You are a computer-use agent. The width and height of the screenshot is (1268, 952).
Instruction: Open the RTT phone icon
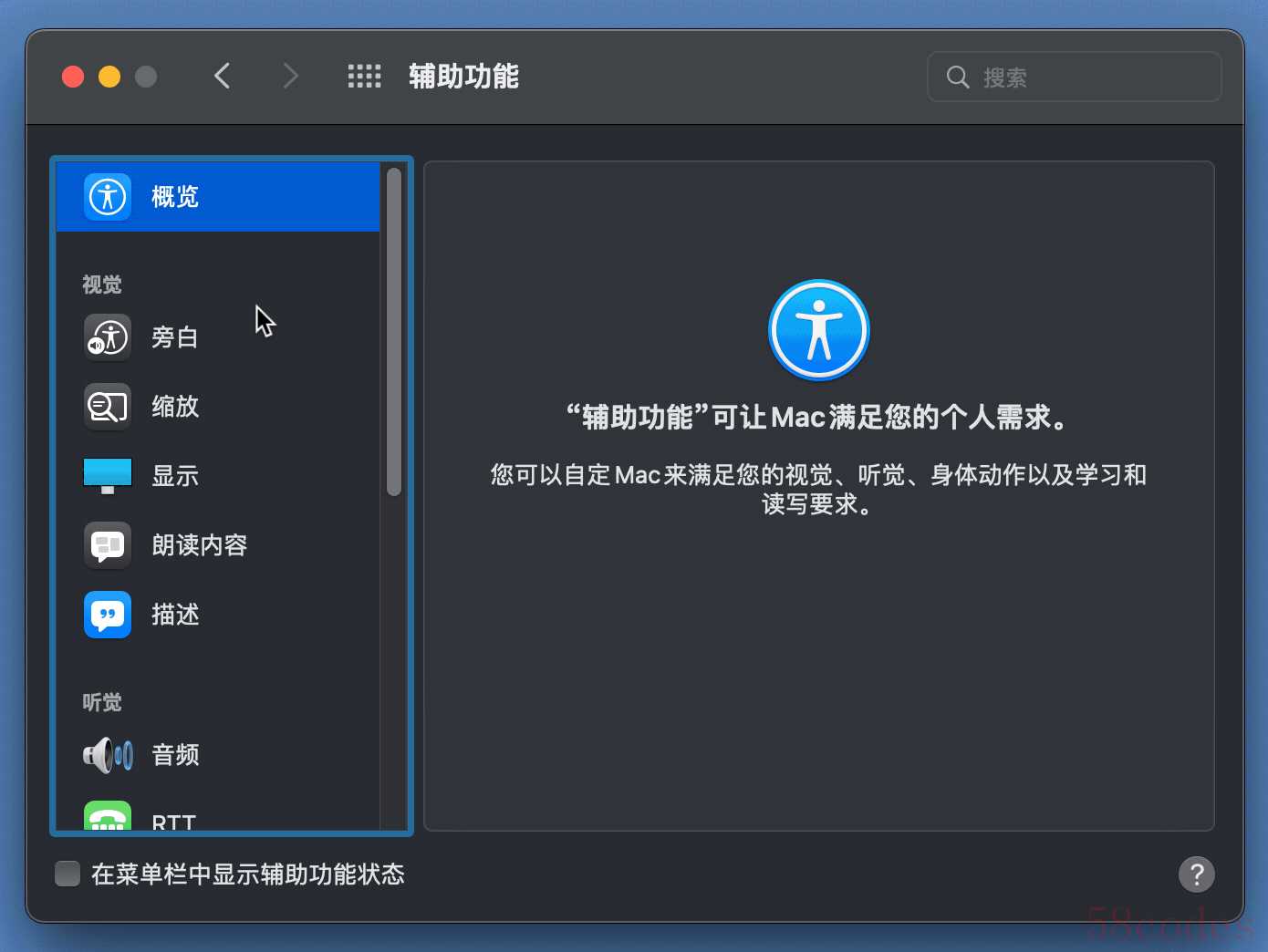tap(108, 818)
